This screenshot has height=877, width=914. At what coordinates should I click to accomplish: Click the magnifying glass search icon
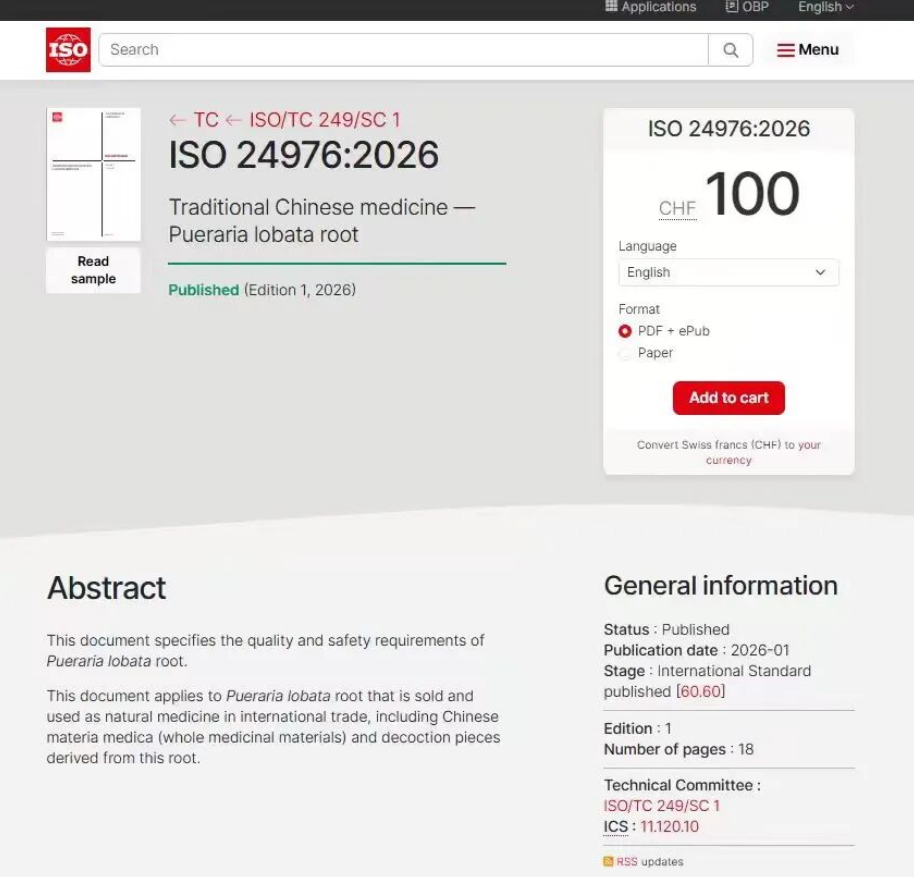click(731, 50)
